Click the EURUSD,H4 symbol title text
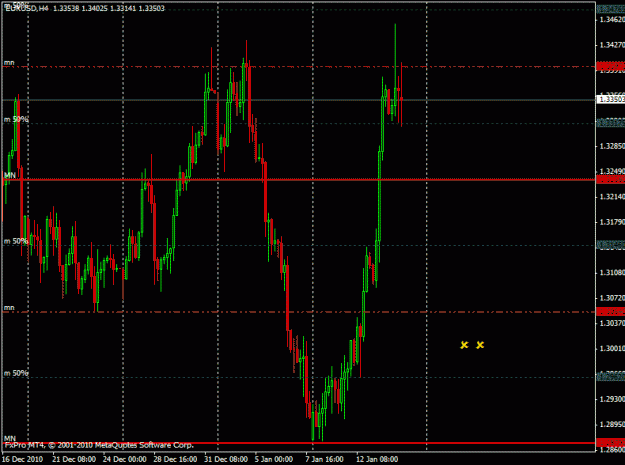This screenshot has width=625, height=465. (x=27, y=8)
